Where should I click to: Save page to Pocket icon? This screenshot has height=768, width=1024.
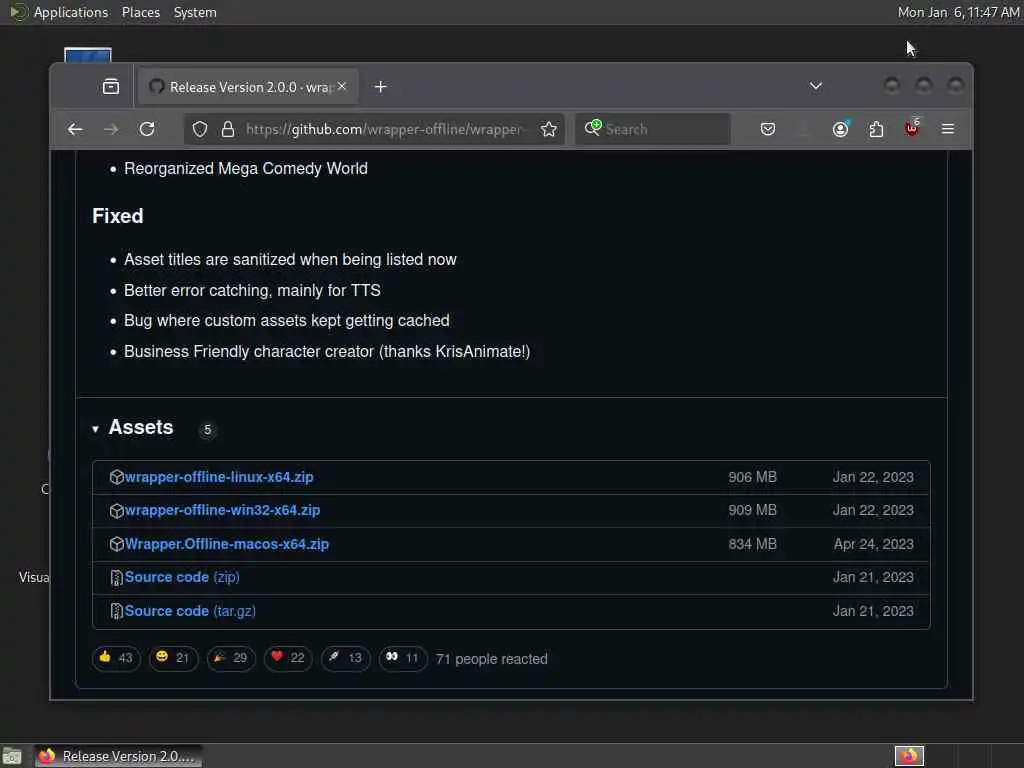(768, 129)
